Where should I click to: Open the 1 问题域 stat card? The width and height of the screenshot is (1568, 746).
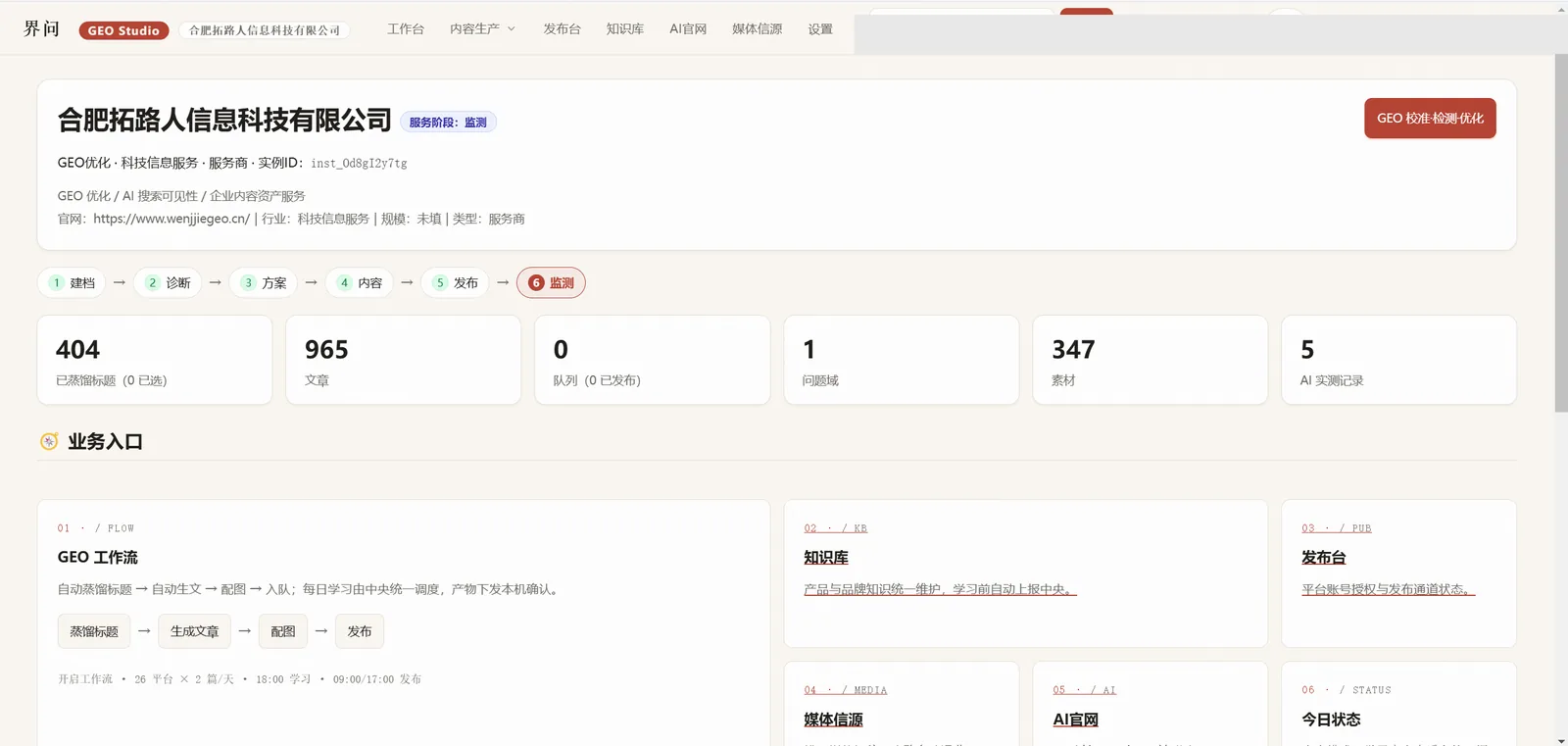902,360
